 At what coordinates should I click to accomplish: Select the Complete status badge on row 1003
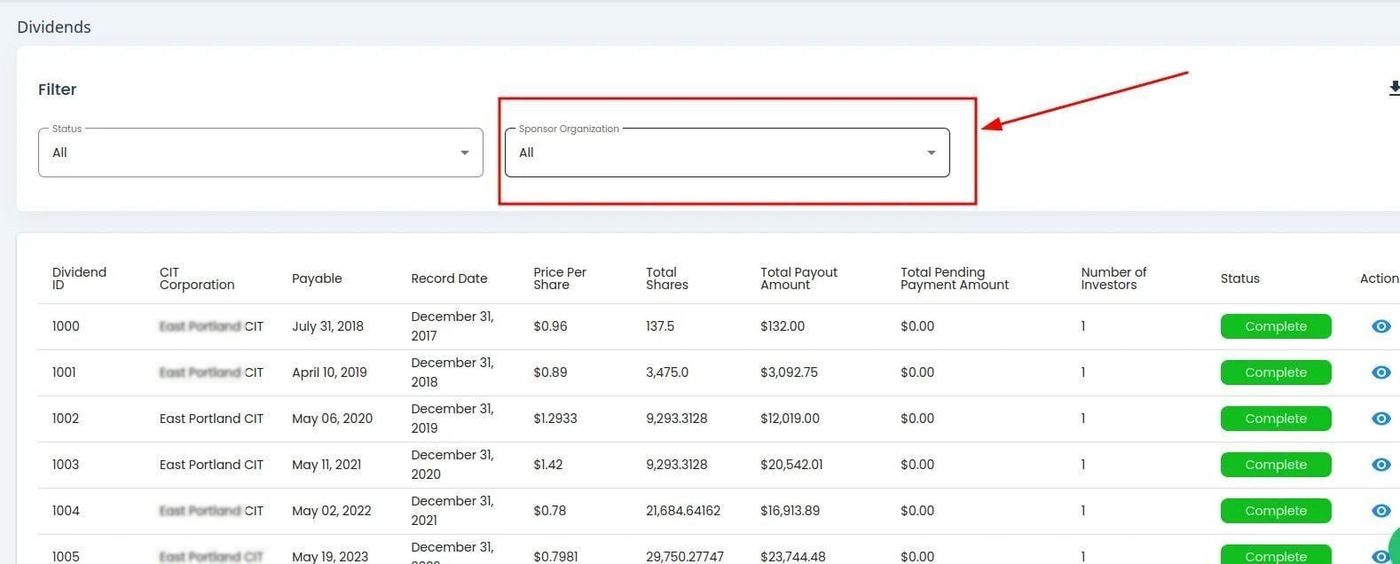coord(1275,465)
